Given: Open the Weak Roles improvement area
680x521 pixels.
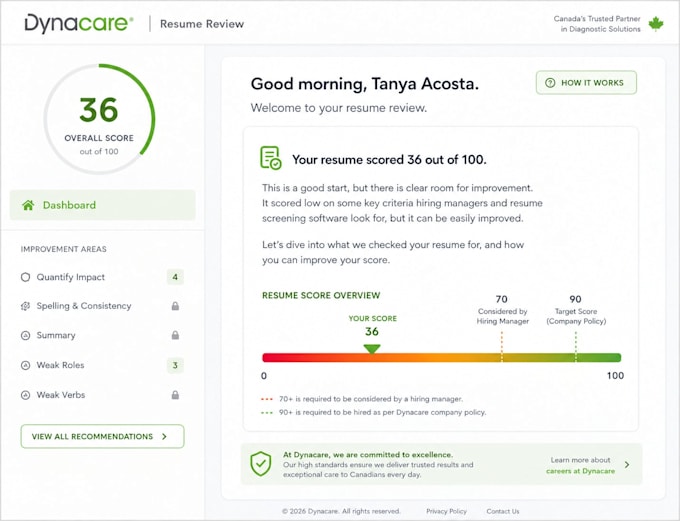Looking at the screenshot, I should click(x=102, y=365).
